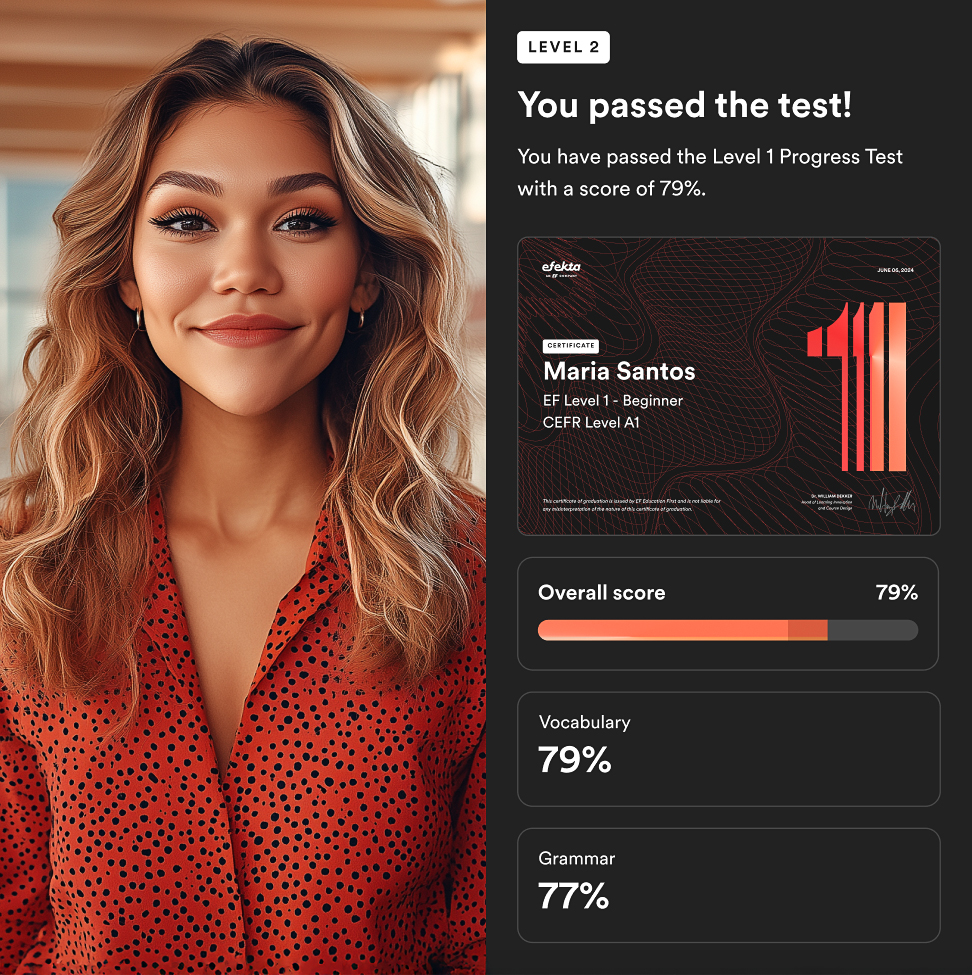
Task: Click the Overall score progress bar
Action: 728,630
